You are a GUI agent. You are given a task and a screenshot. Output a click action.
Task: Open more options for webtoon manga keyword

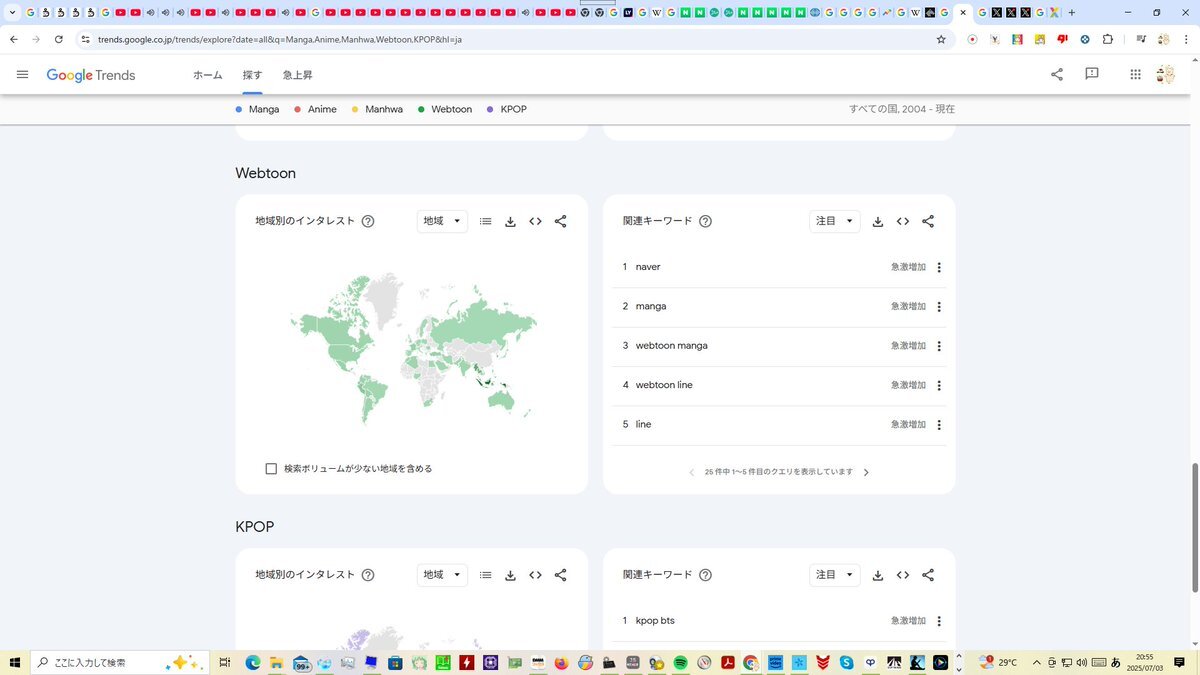939,346
